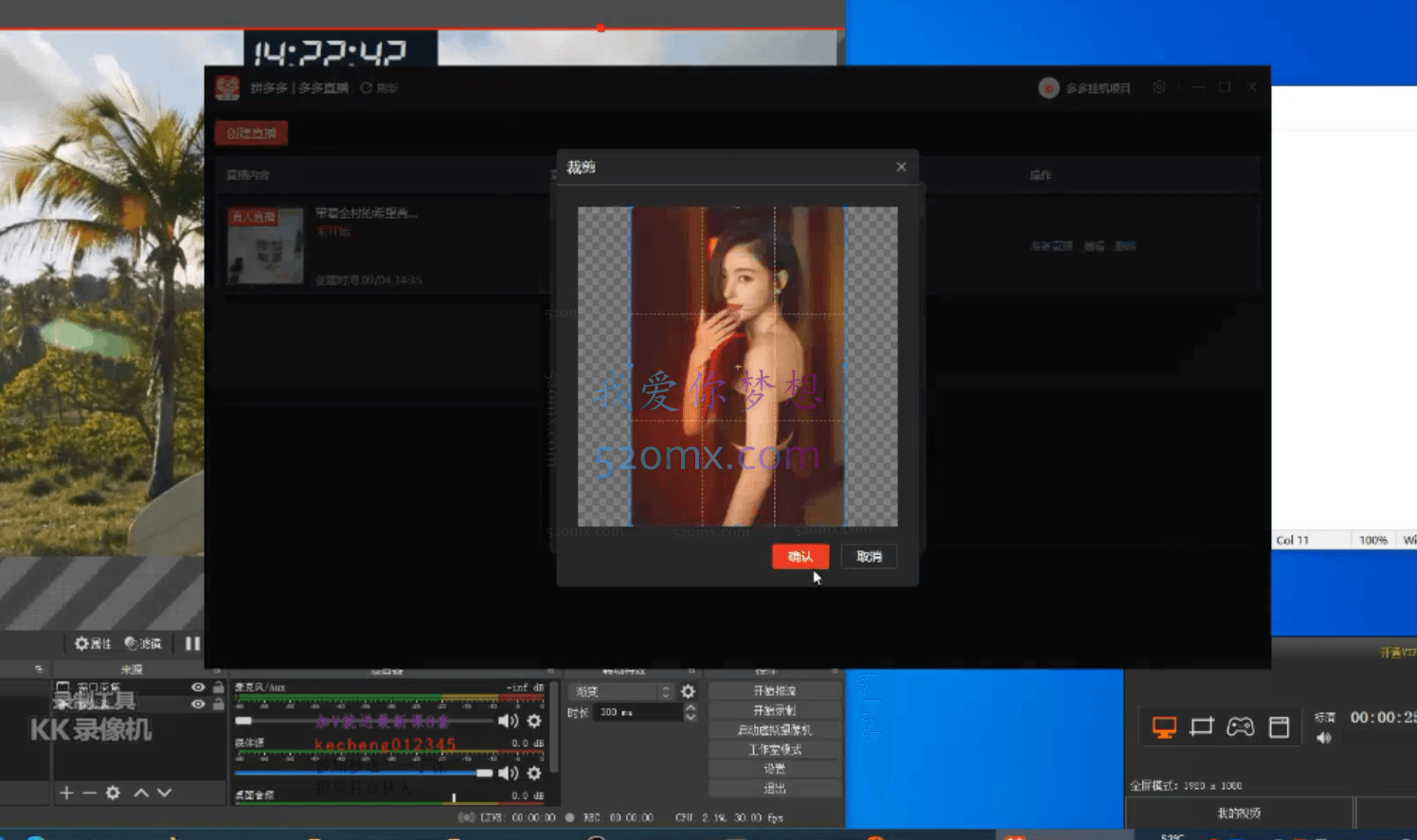1417x840 pixels.
Task: Move source down with chevron arrow
Action: [165, 793]
